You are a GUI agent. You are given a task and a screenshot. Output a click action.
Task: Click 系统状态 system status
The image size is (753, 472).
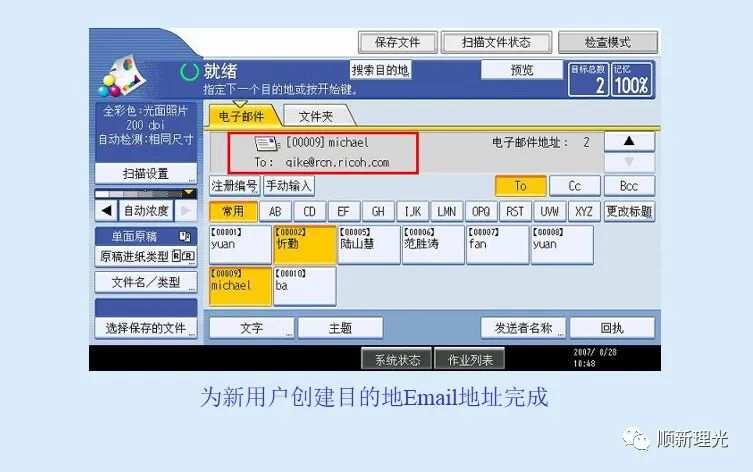397,360
